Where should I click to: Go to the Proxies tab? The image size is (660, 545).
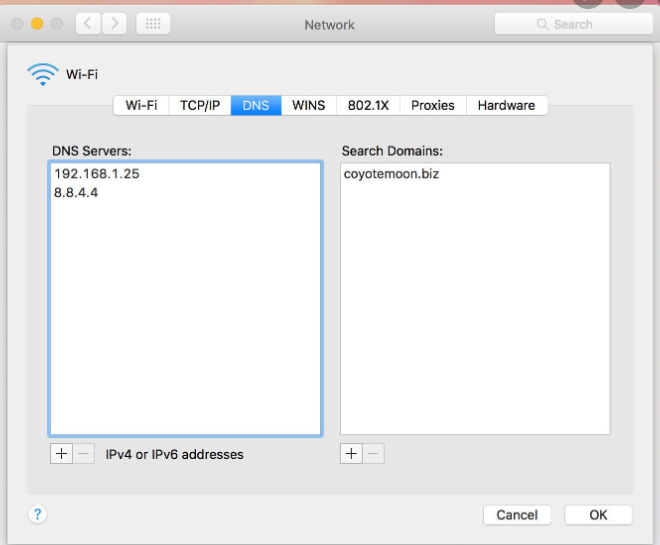click(x=433, y=105)
